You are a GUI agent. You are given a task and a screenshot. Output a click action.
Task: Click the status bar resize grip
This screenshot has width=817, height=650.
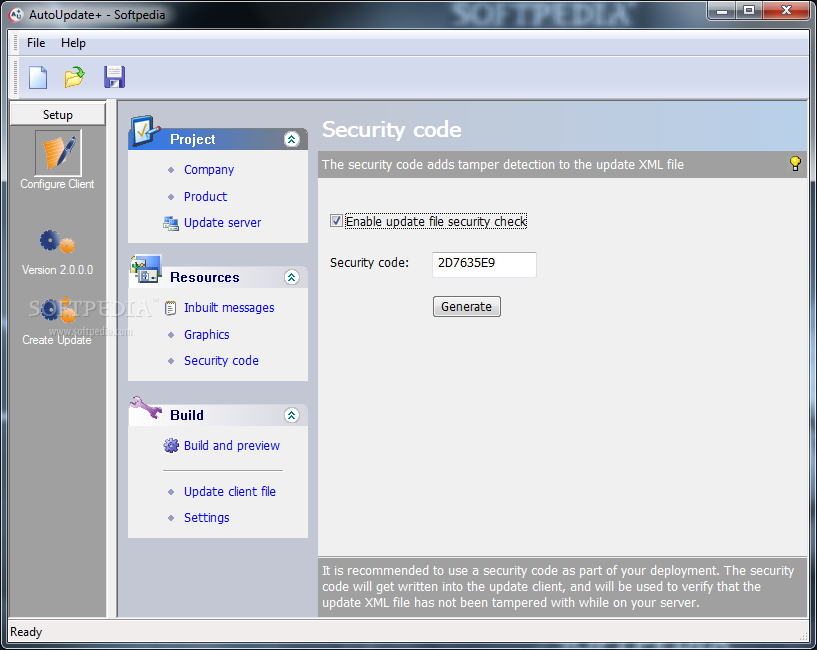(x=803, y=636)
